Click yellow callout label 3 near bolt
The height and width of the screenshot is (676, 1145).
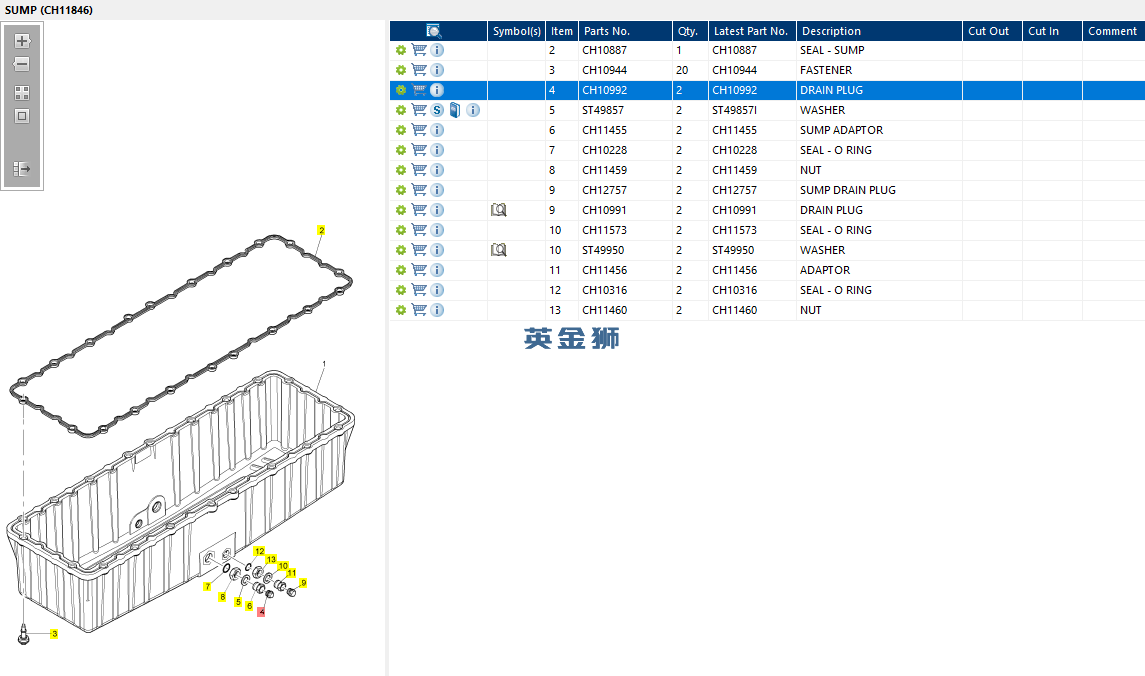click(54, 634)
